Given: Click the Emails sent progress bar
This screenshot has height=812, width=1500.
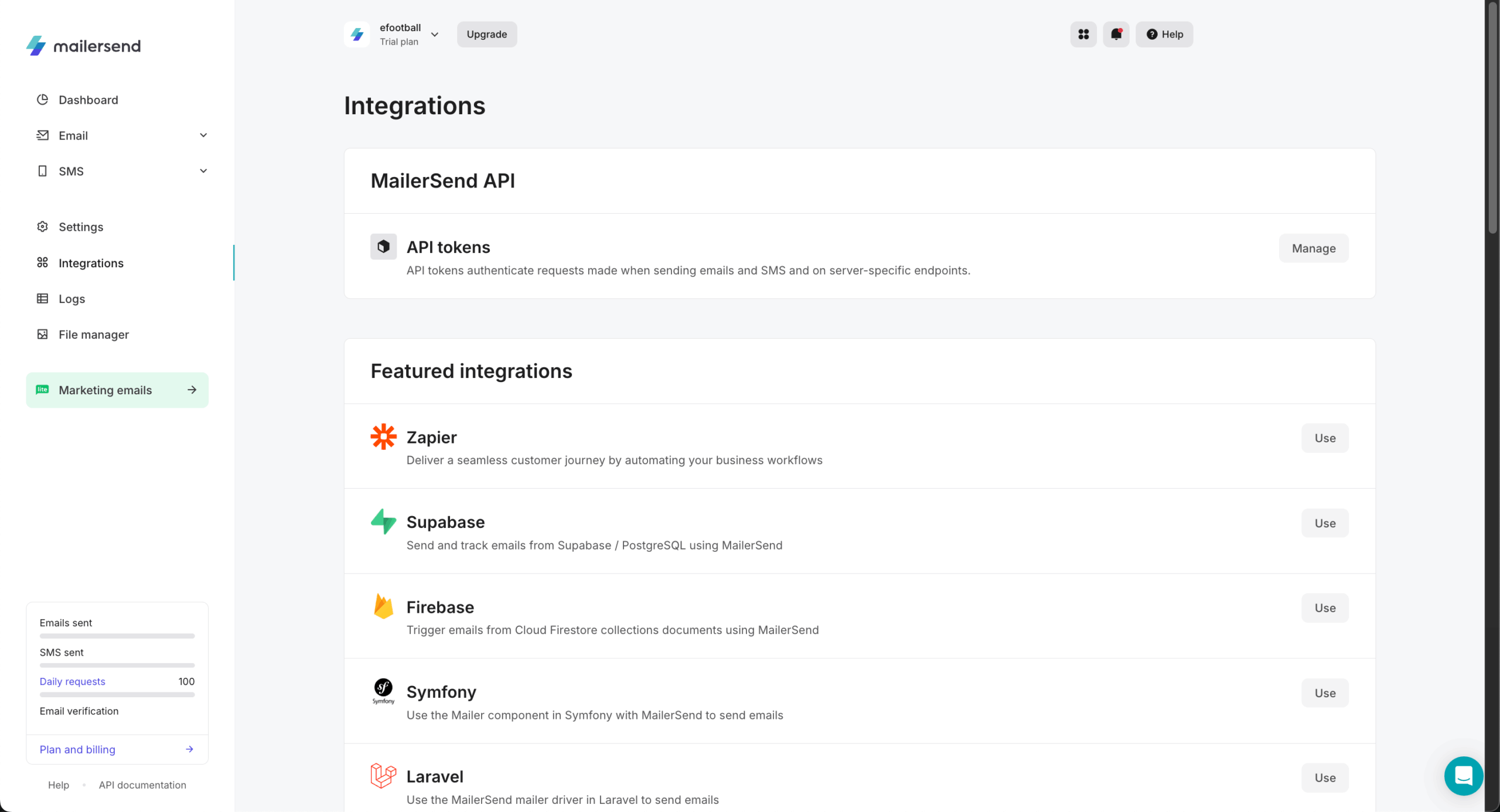Looking at the screenshot, I should (117, 636).
